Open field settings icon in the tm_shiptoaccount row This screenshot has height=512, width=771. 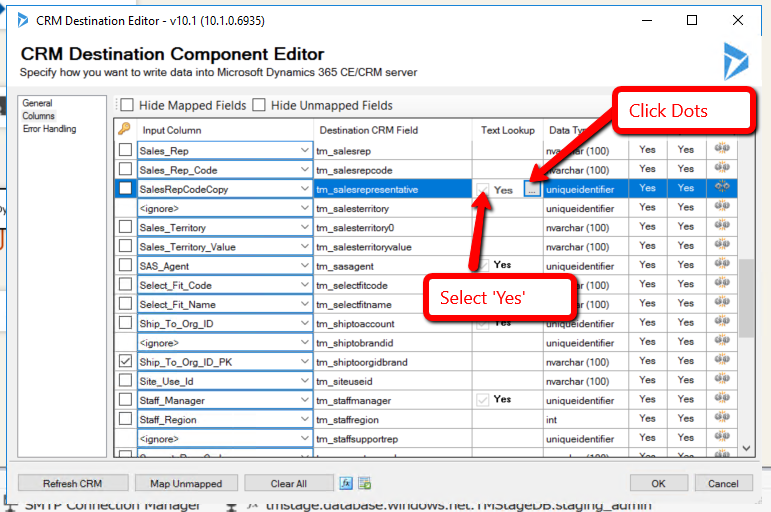pyautogui.click(x=722, y=321)
